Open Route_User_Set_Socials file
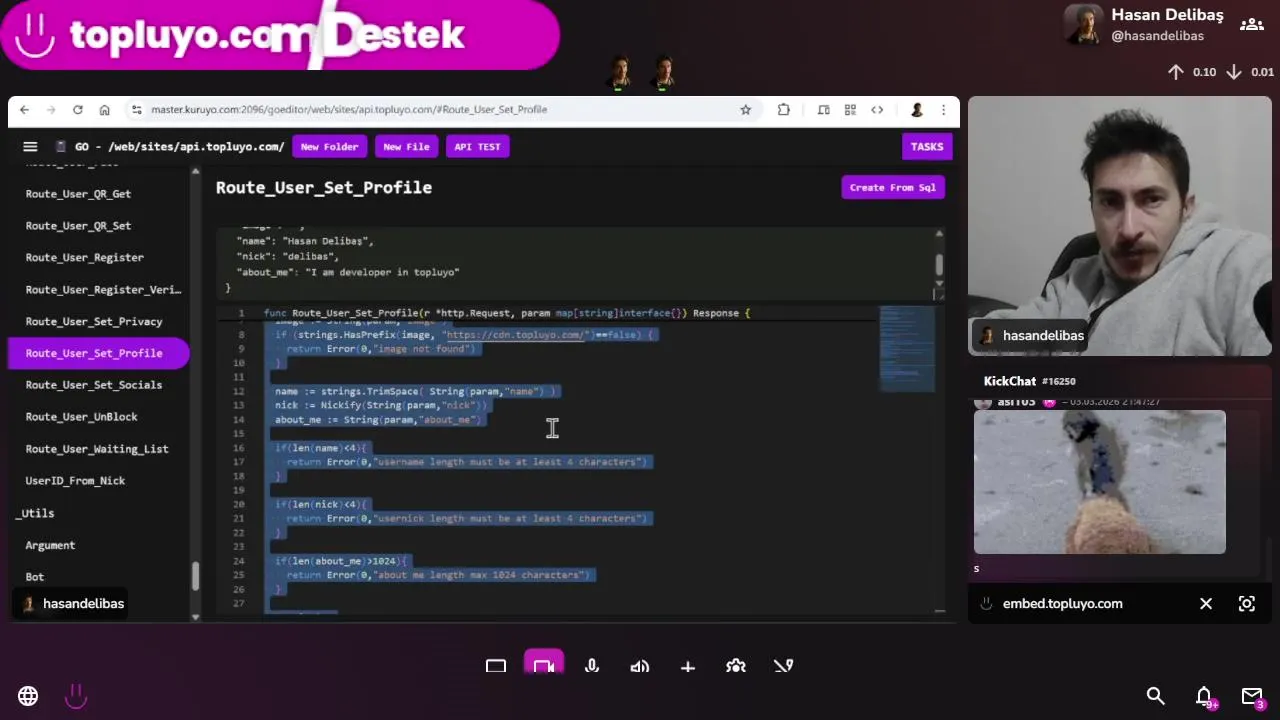This screenshot has height=720, width=1280. click(x=94, y=385)
